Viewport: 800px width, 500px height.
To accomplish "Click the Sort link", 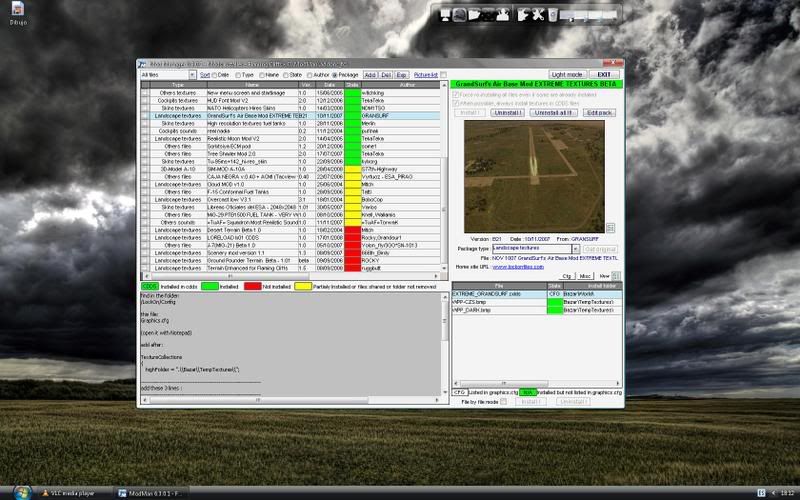I will (x=205, y=75).
